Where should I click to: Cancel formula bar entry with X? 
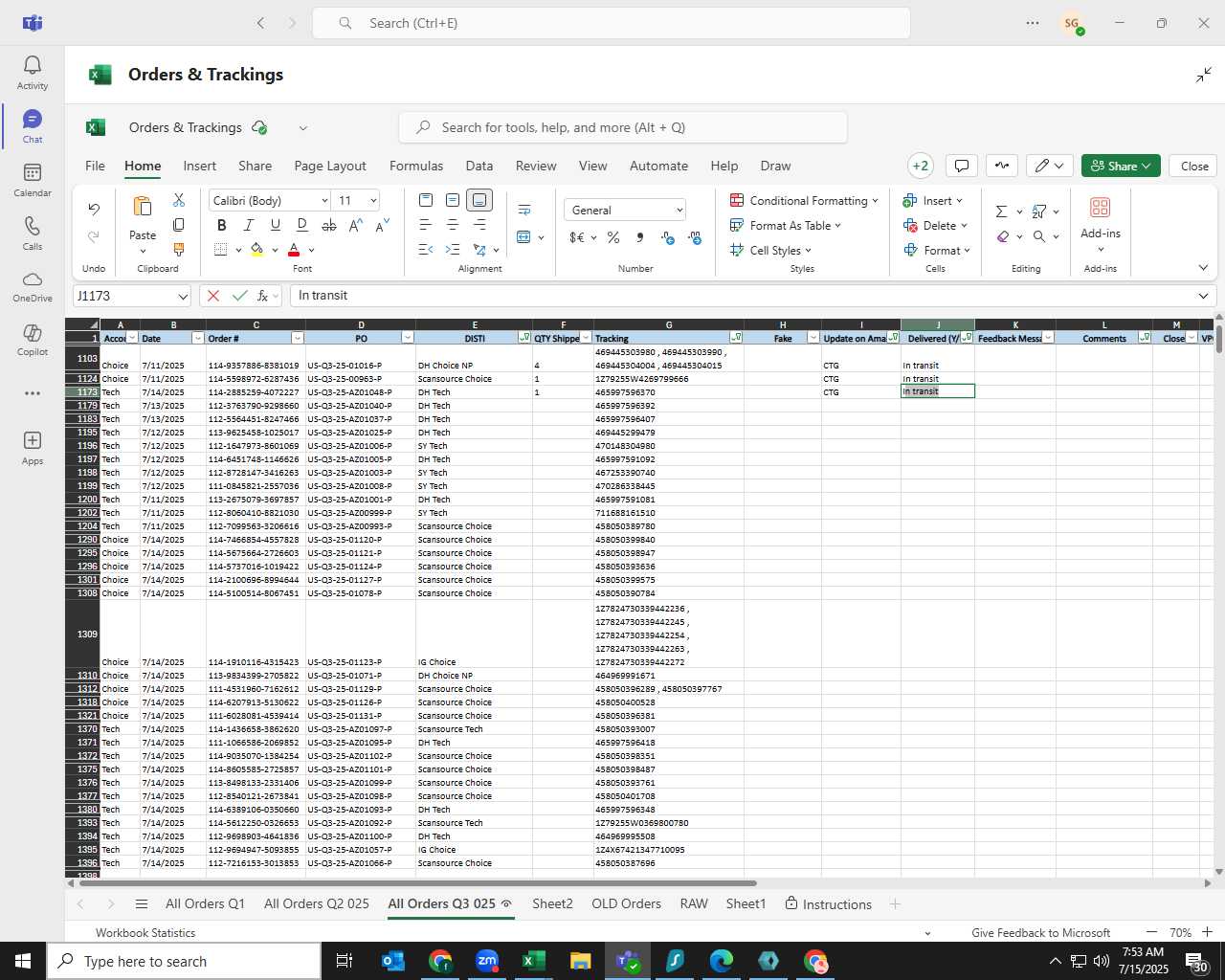213,296
